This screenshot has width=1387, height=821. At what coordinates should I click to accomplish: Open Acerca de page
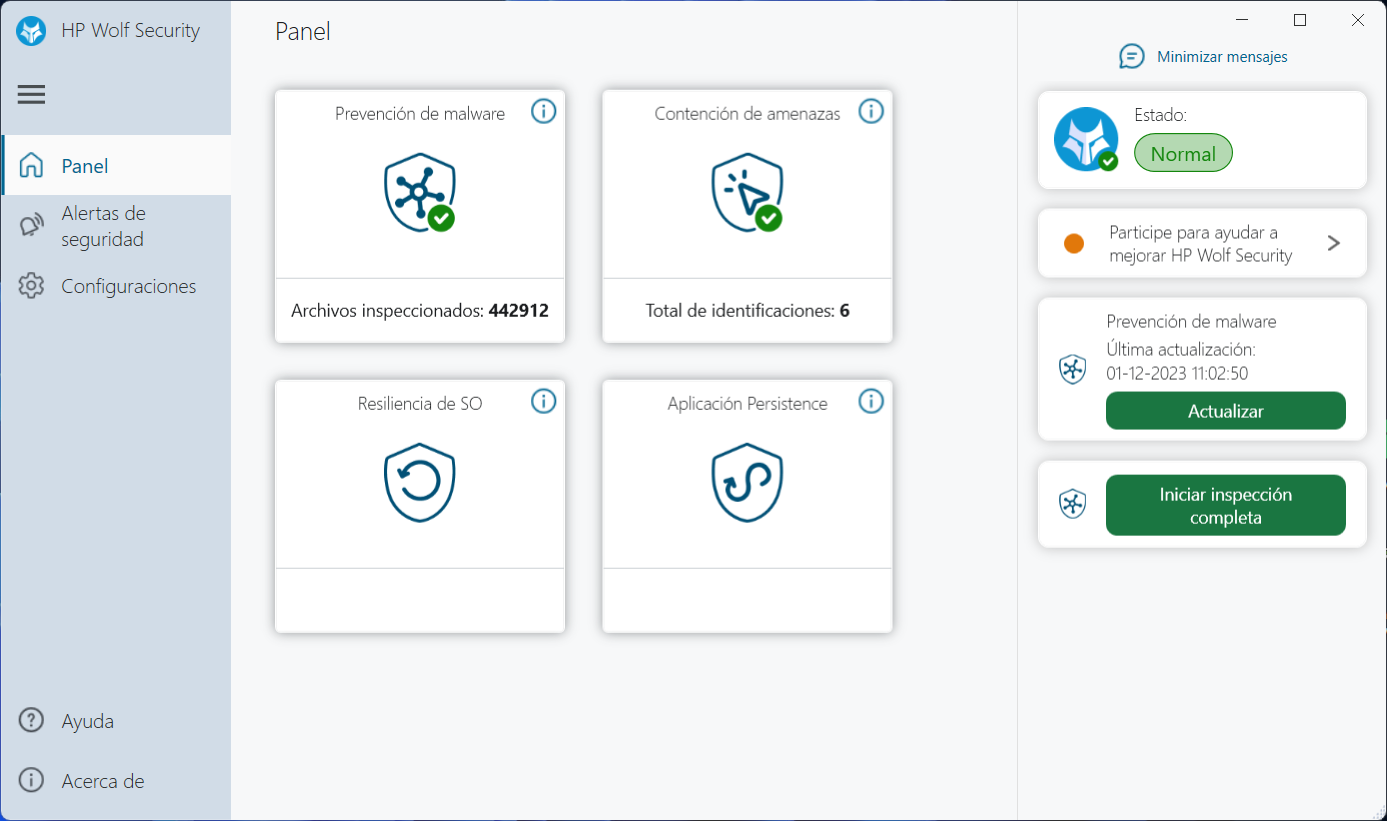pyautogui.click(x=116, y=781)
